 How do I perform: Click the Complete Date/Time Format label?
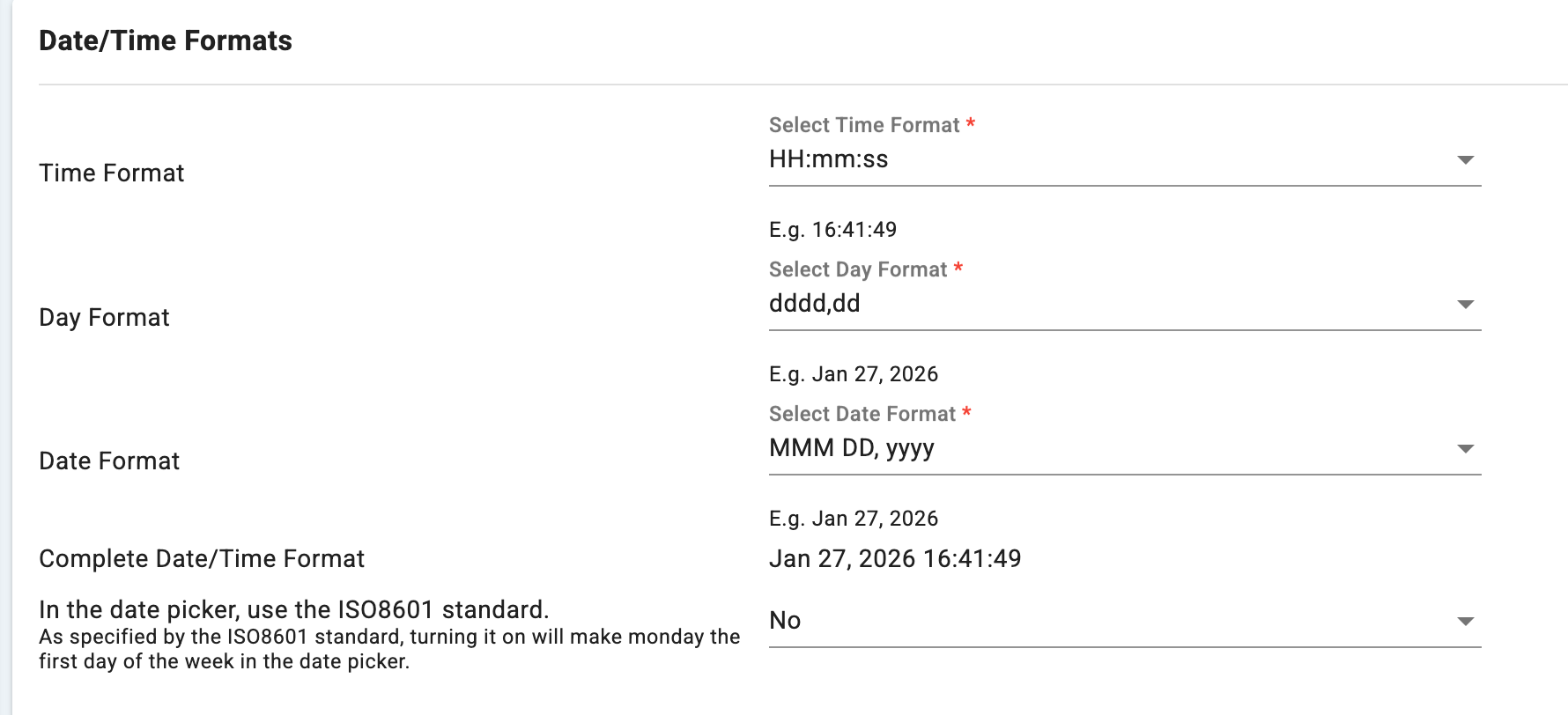[x=202, y=559]
